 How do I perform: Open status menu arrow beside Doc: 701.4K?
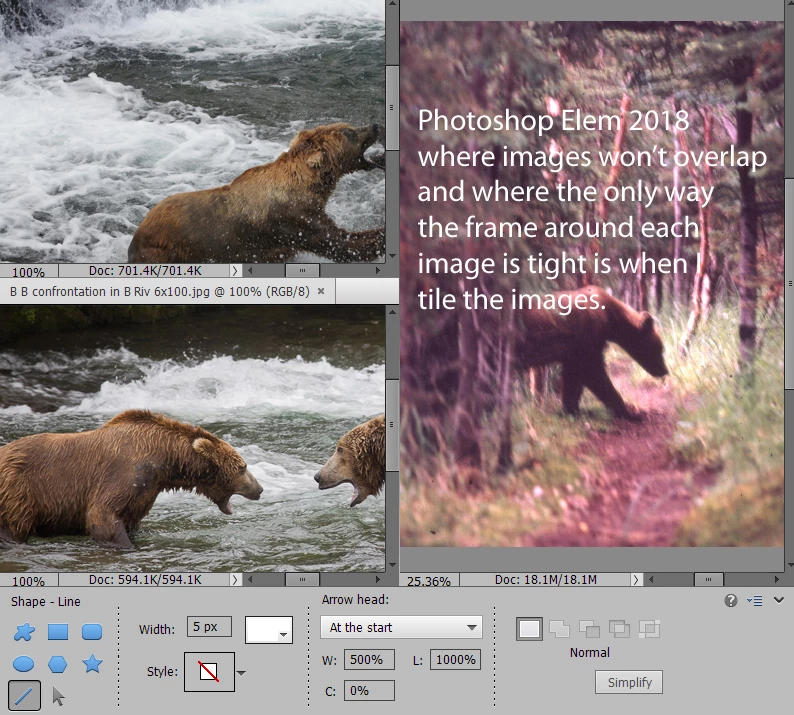pos(234,271)
